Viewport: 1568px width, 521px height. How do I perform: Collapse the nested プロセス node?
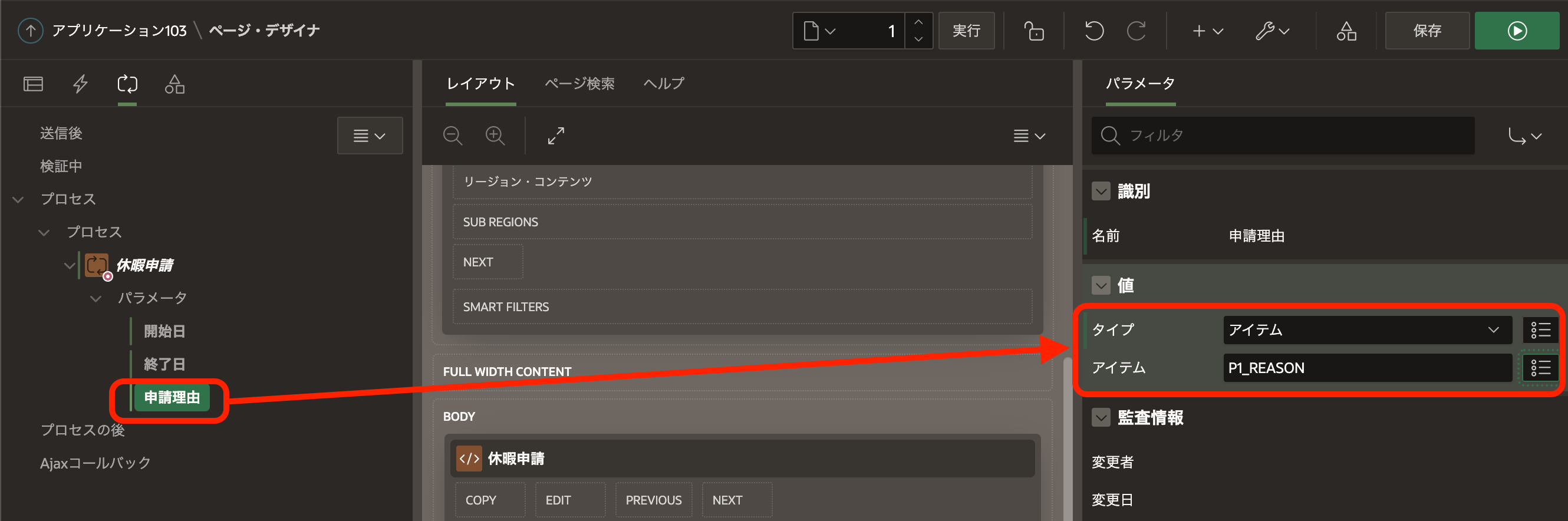[x=44, y=232]
